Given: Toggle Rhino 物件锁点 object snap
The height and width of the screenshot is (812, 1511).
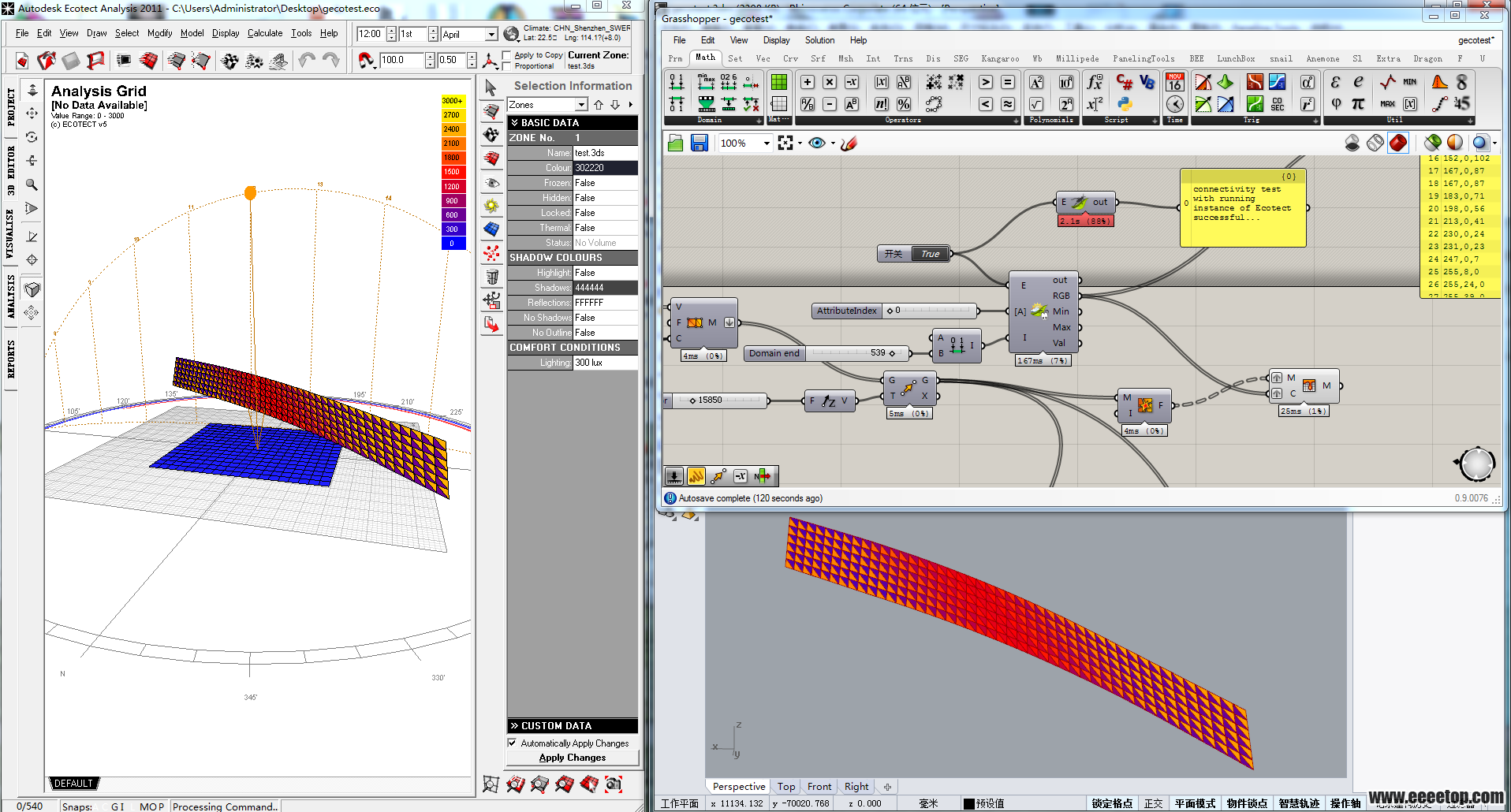Looking at the screenshot, I should point(1248,803).
